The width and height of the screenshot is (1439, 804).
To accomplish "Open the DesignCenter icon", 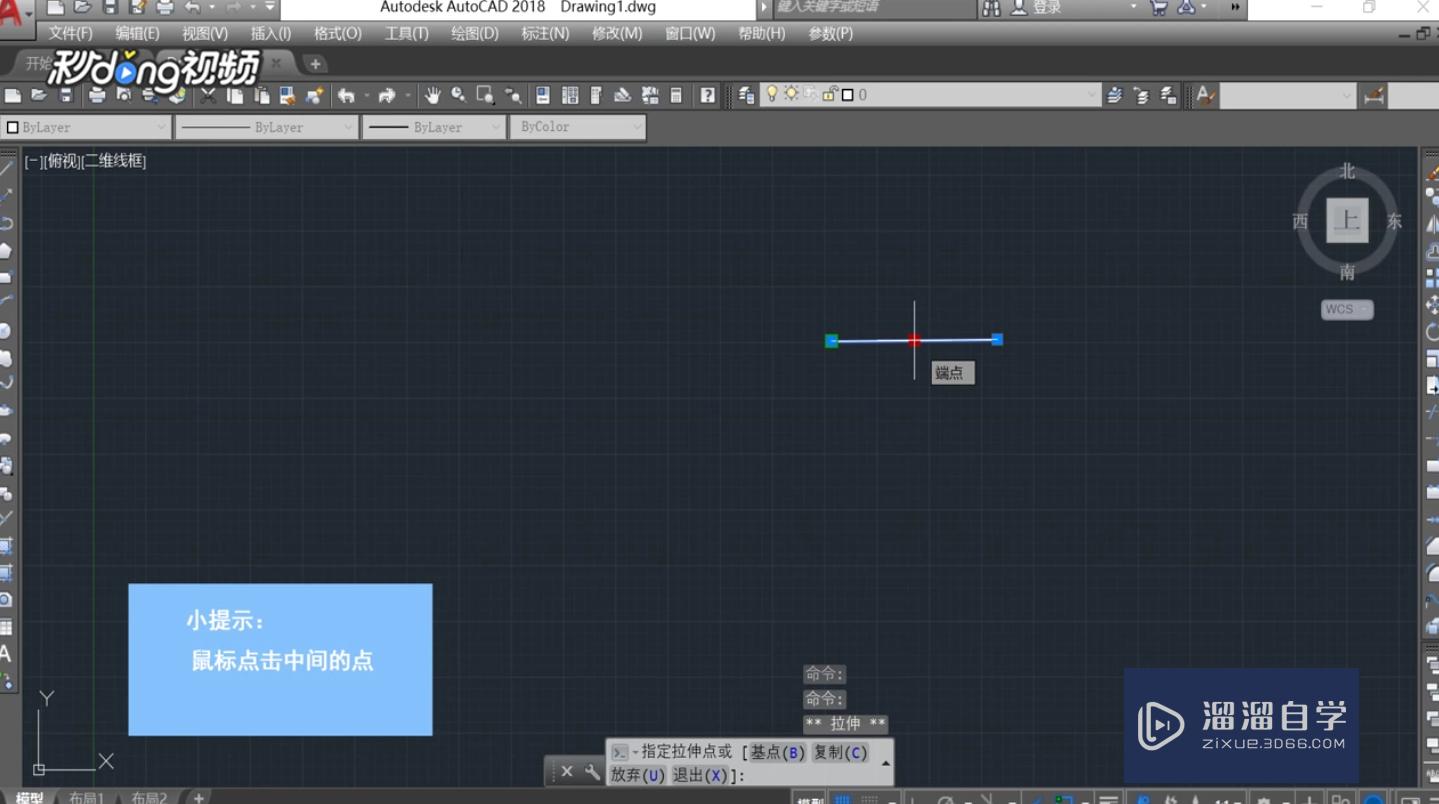I will [x=570, y=96].
